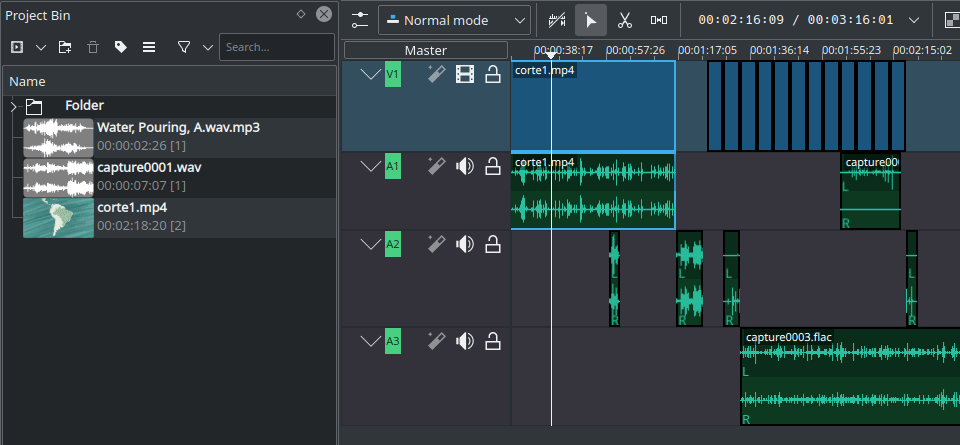This screenshot has width=960, height=445.
Task: Activate the Spacer tool
Action: coord(658,20)
